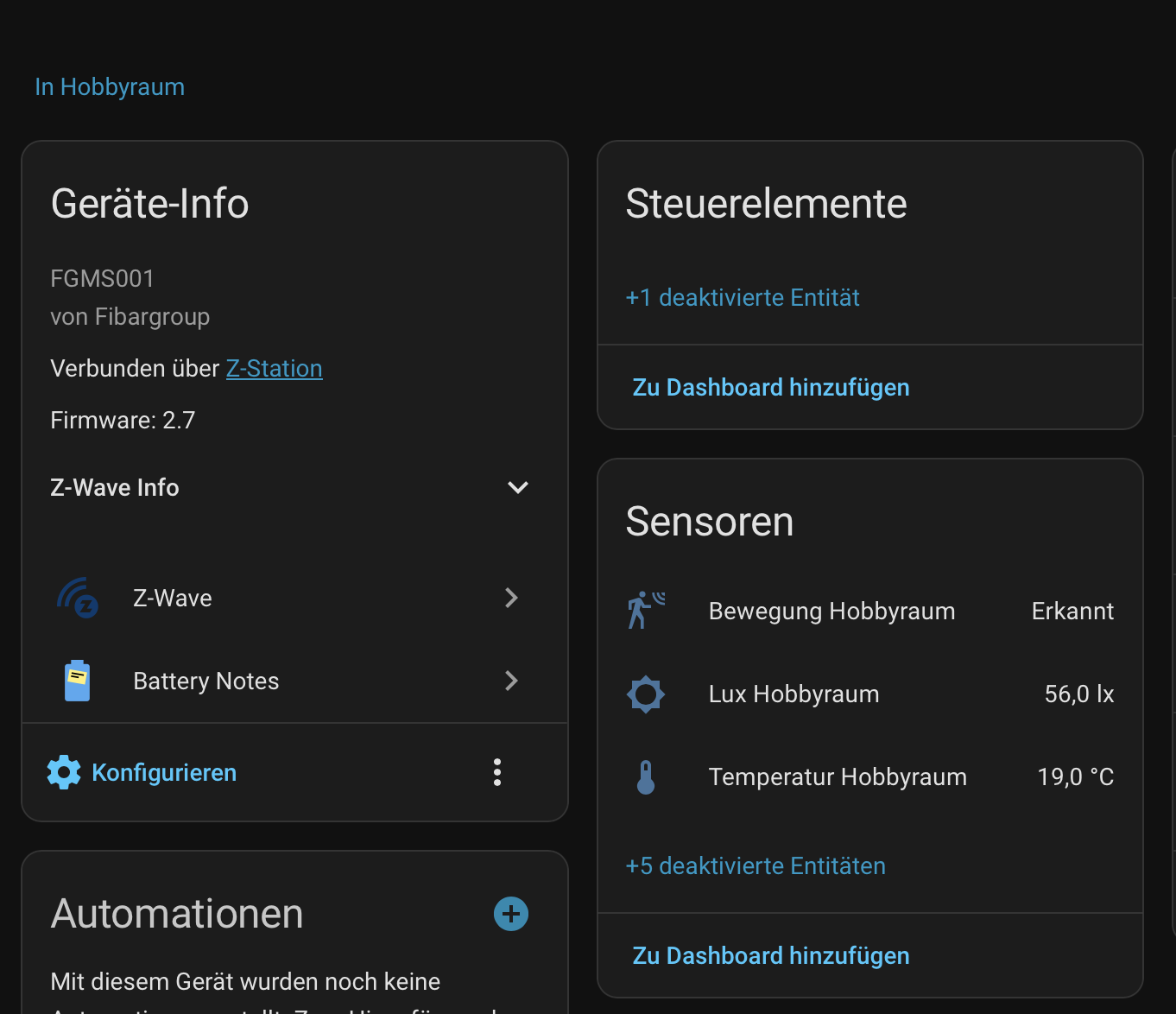
Task: Open the three-dot device menu
Action: [x=497, y=772]
